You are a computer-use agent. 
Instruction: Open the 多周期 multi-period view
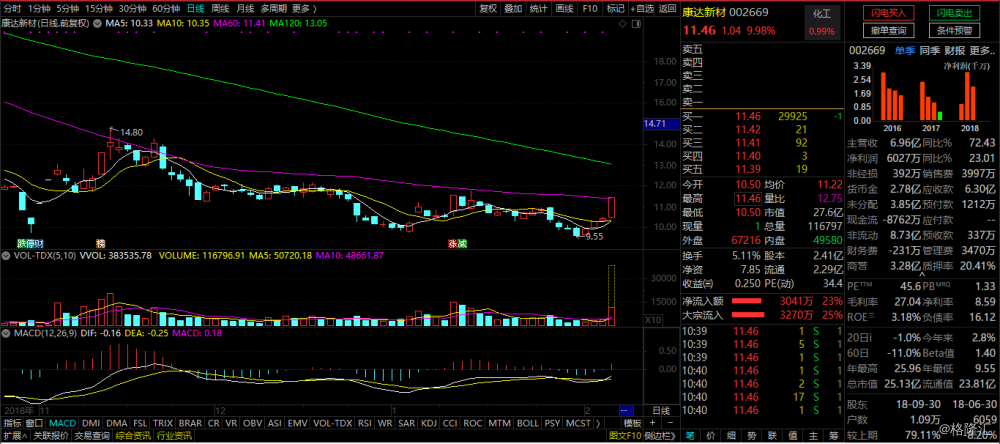click(274, 8)
